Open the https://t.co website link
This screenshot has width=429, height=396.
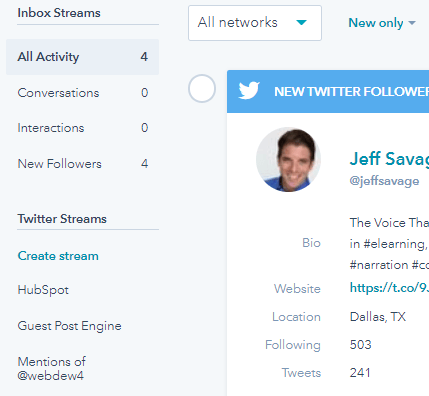point(389,288)
